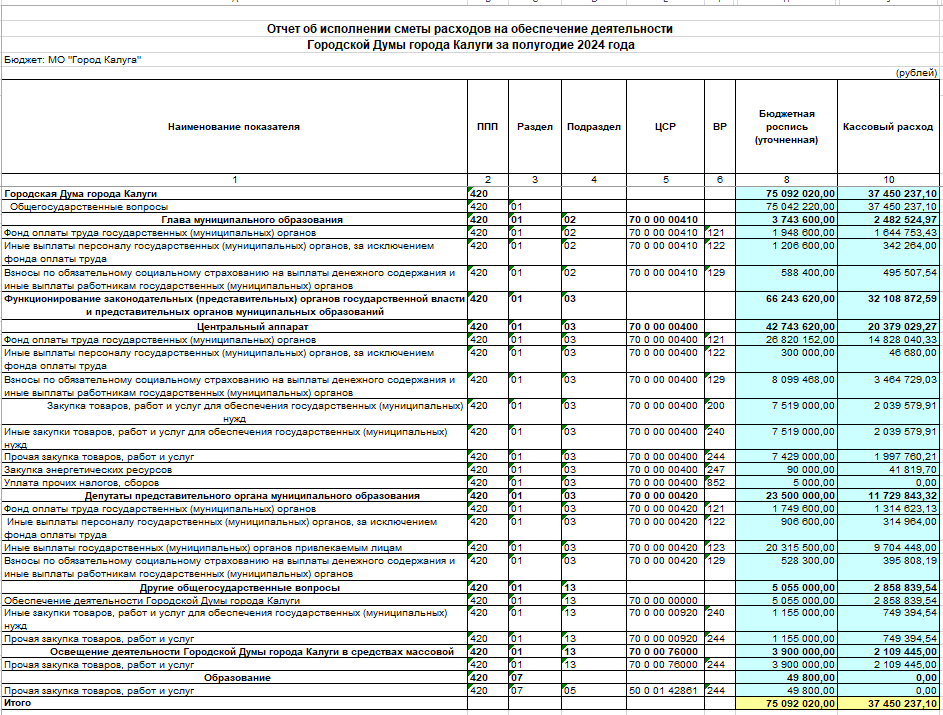This screenshot has height=715, width=943.
Task: Select the "ЦСР" column header cell
Action: point(665,127)
